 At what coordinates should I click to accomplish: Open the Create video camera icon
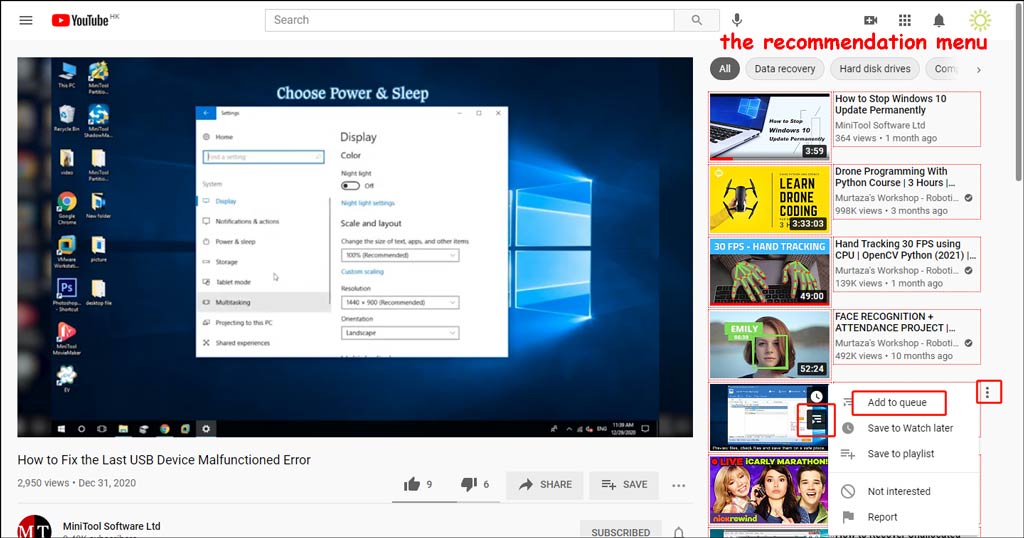click(x=871, y=20)
